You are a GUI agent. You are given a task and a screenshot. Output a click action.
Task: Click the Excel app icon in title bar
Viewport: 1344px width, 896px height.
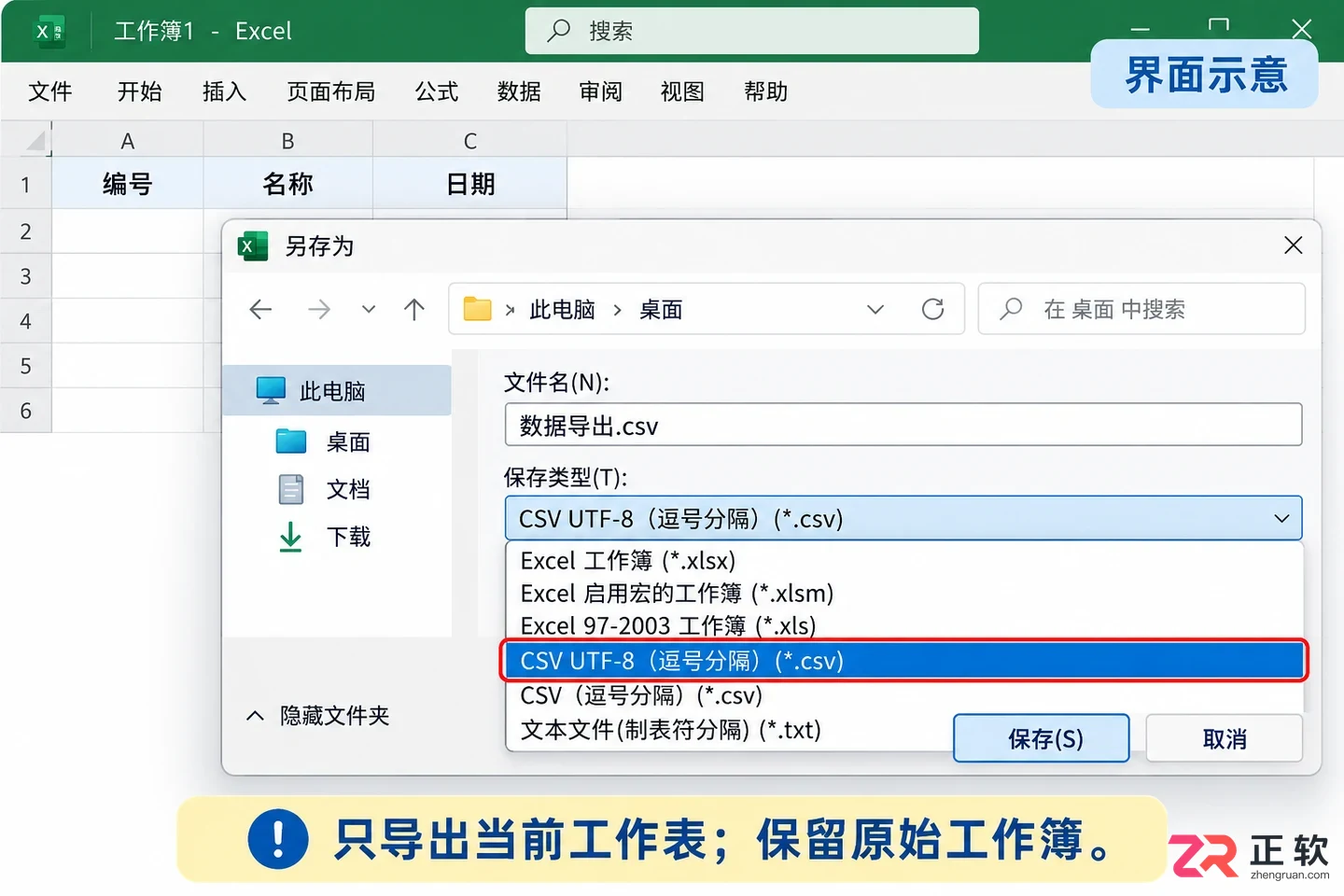[x=49, y=31]
